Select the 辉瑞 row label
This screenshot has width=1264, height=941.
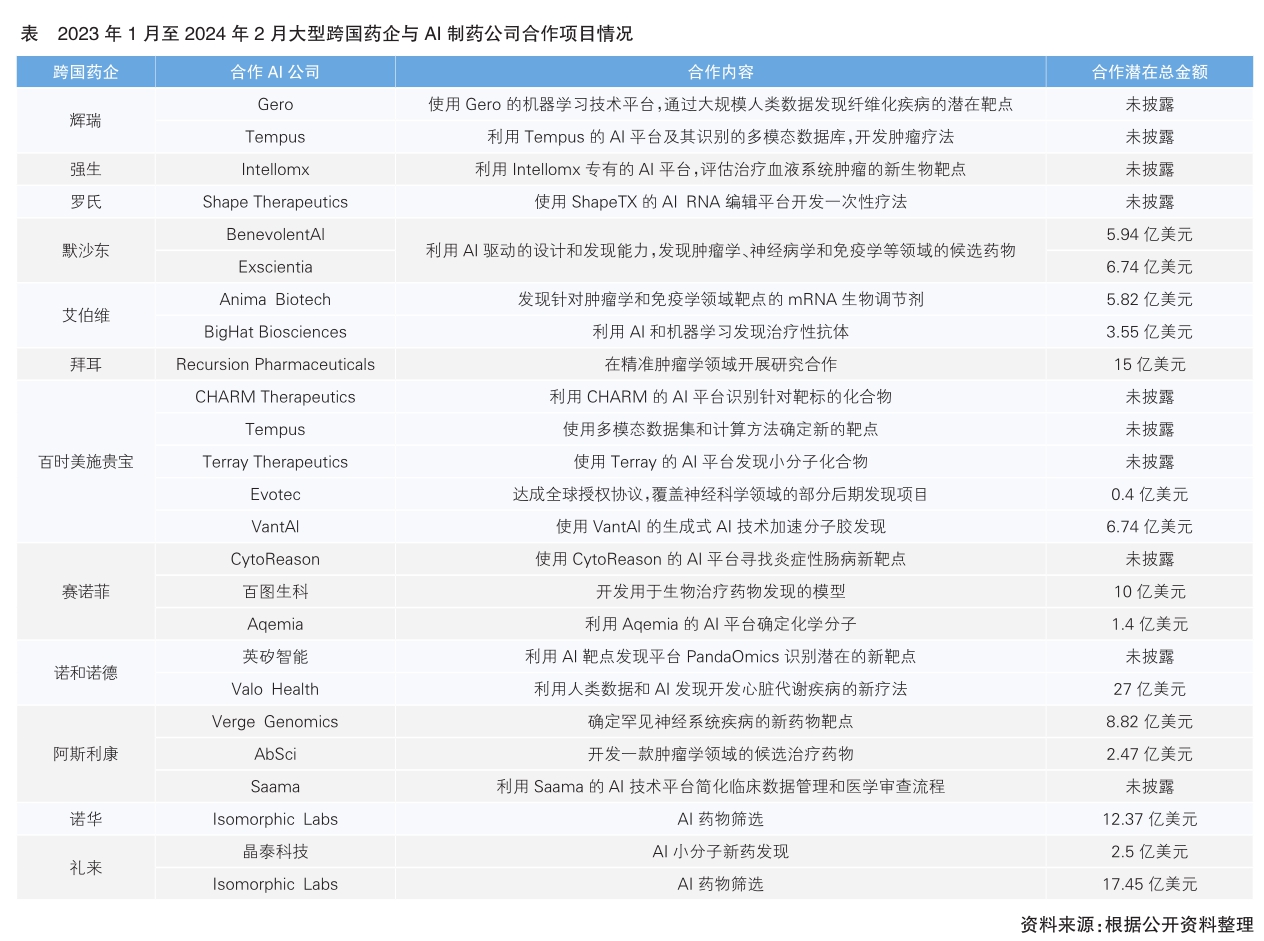85,120
